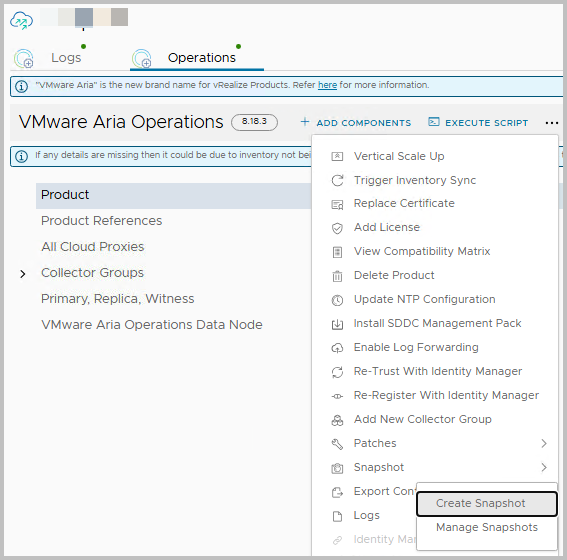Select Product References in the tree
This screenshot has width=567, height=560.
pos(101,221)
